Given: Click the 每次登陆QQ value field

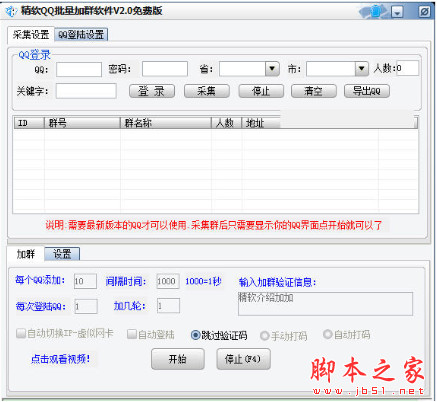Looking at the screenshot, I should pos(86,306).
